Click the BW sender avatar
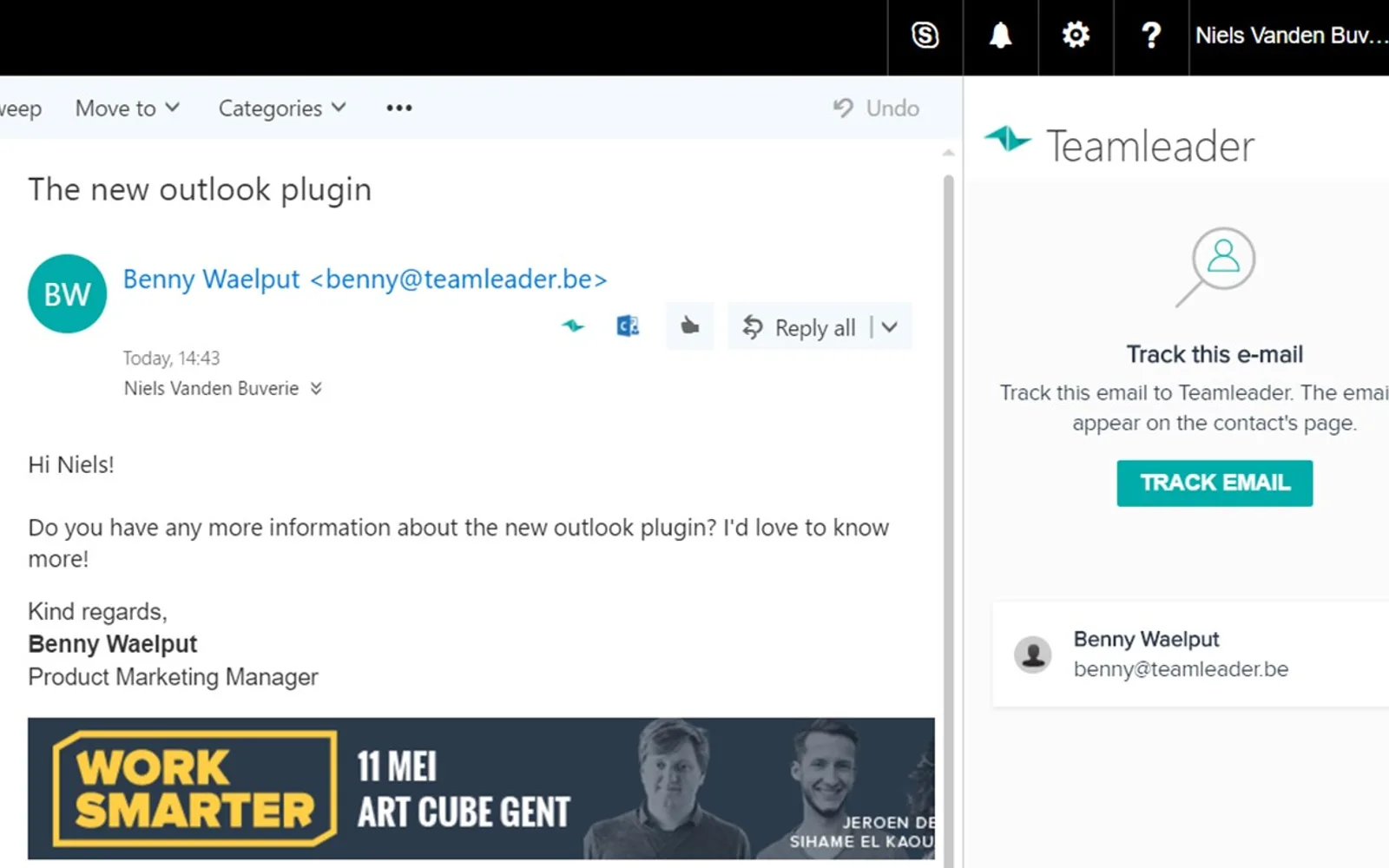This screenshot has width=1389, height=868. pos(67,293)
